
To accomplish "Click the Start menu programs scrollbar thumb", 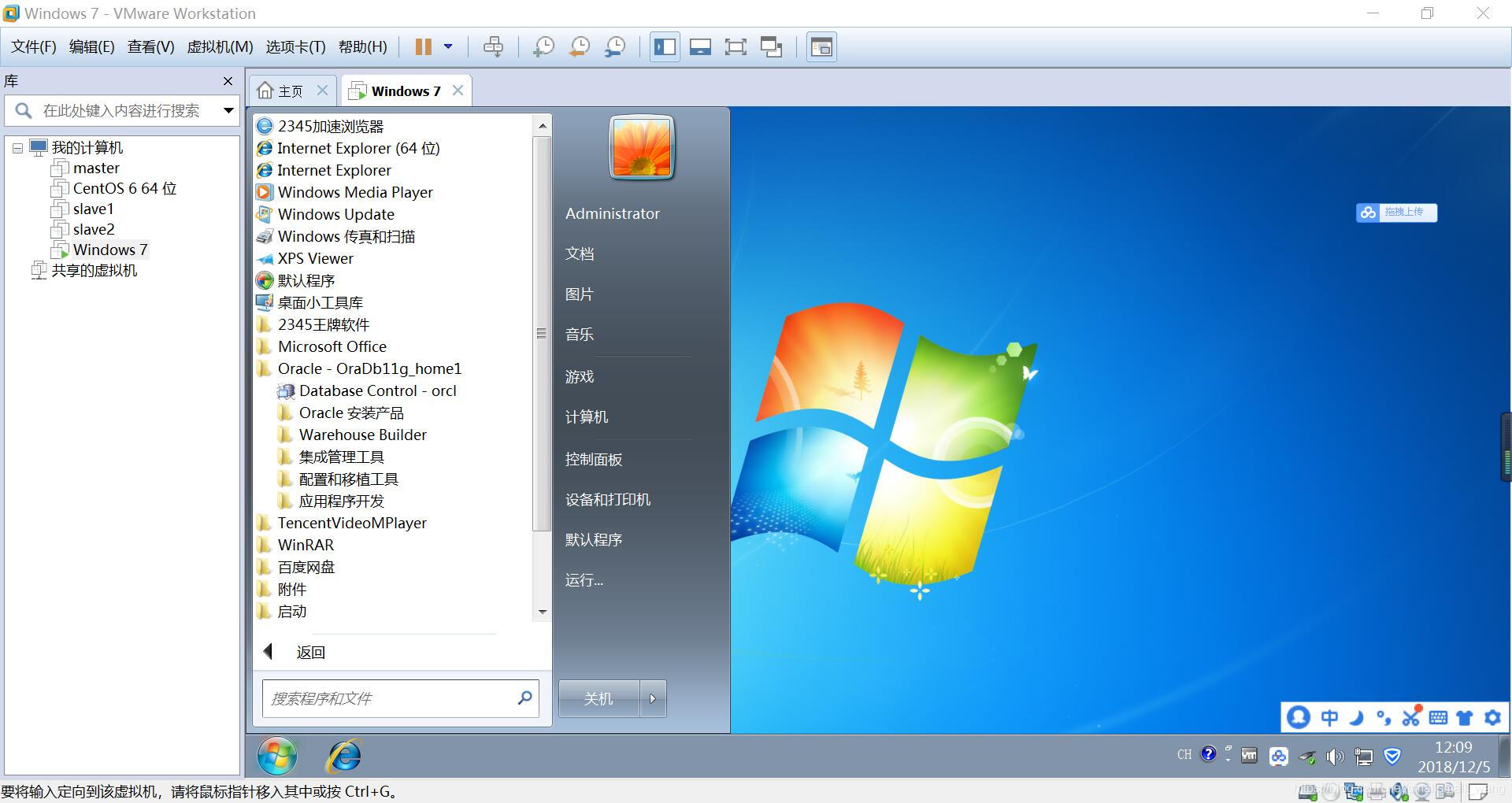I will pyautogui.click(x=542, y=333).
